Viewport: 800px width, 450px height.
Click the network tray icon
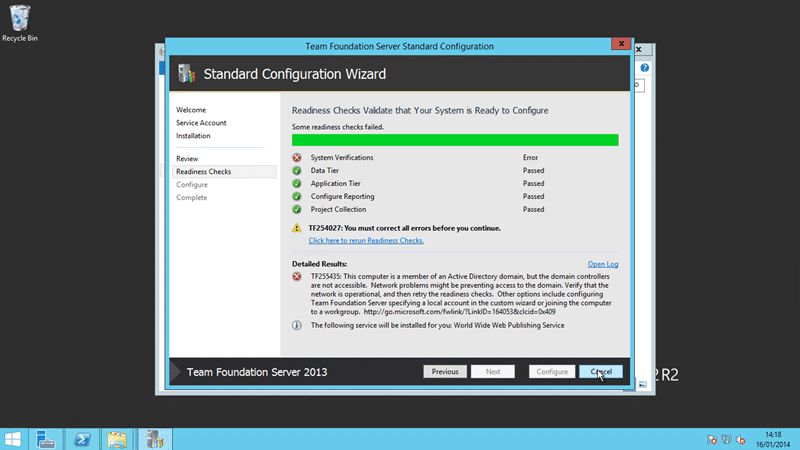point(727,439)
